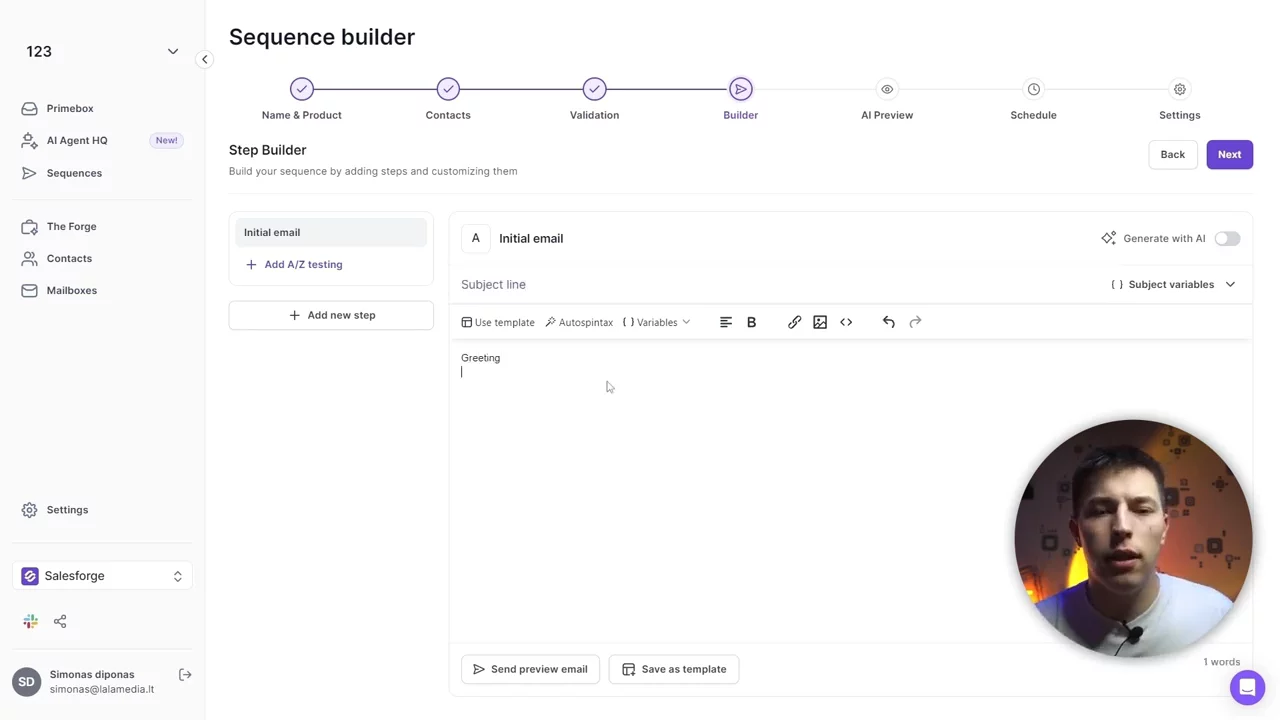
Task: Click the undo arrow icon
Action: pos(888,322)
